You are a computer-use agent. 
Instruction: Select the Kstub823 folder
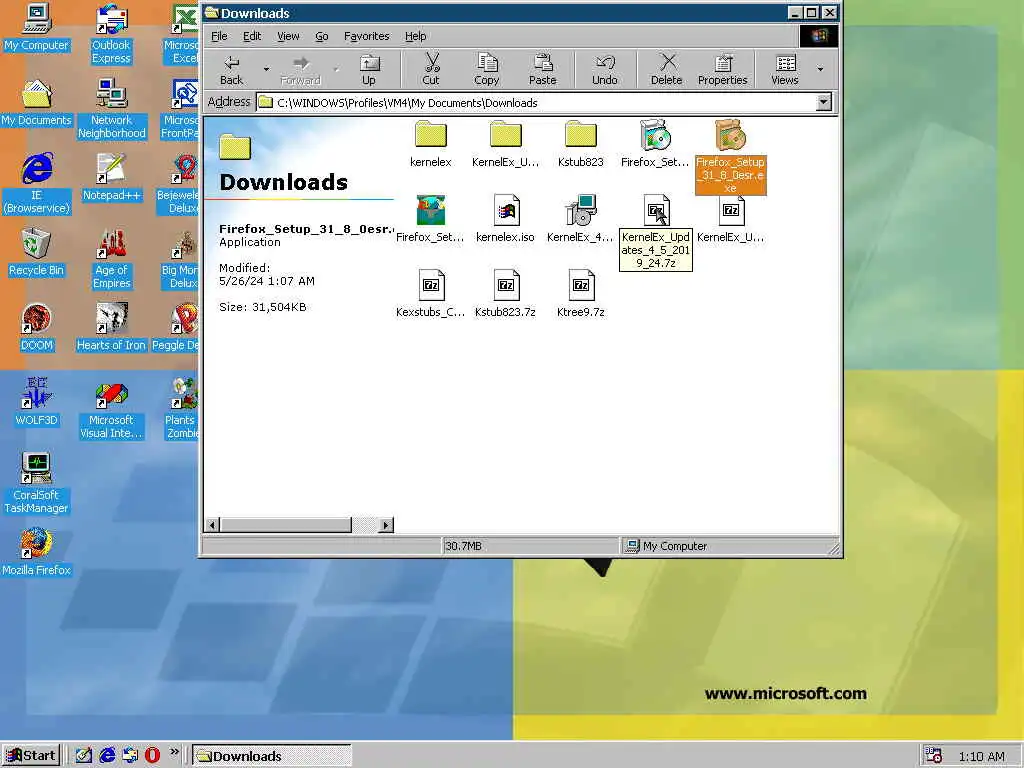point(581,144)
